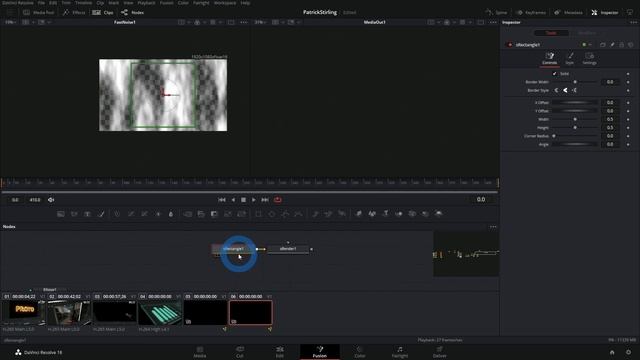Viewport: 640px width, 360px height.
Task: Switch to the Controls tab in Inspector
Action: tap(549, 58)
